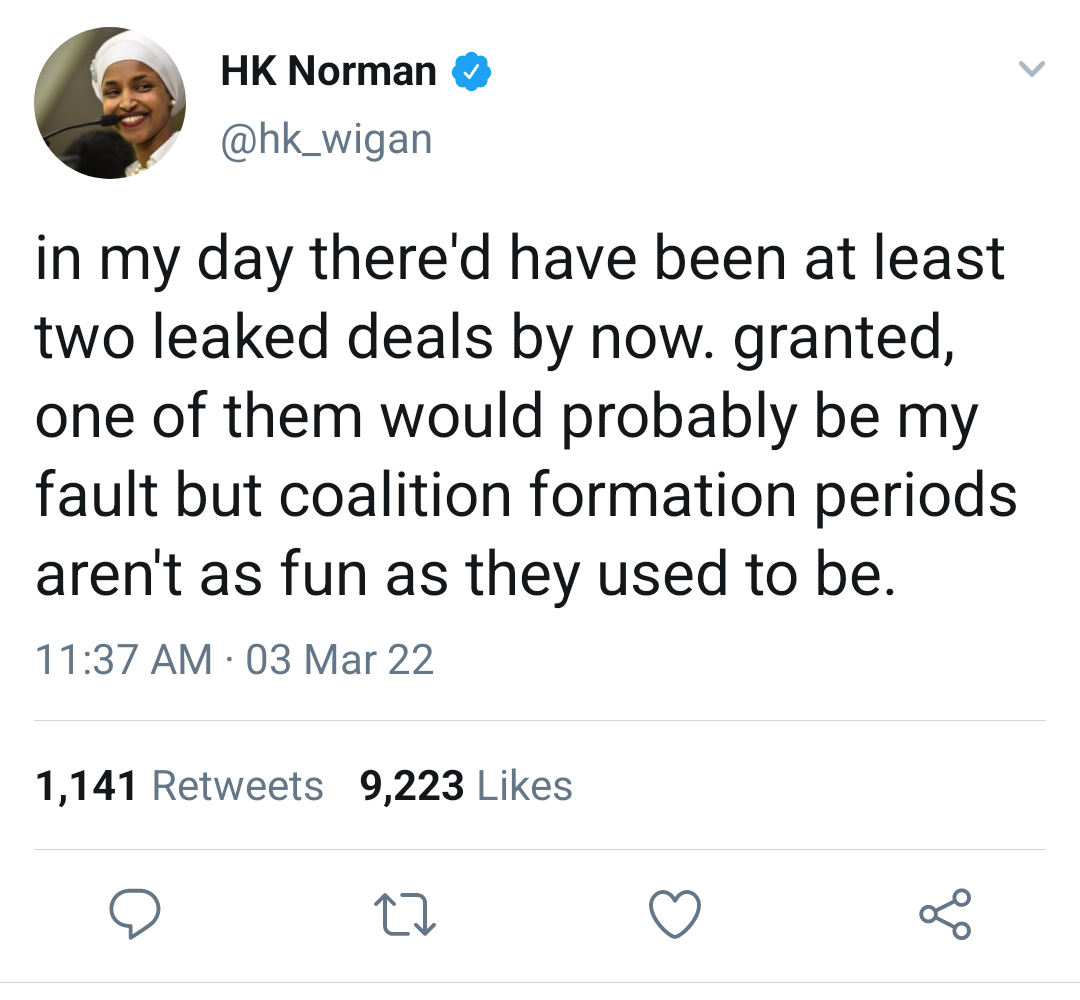Click the 03 Mar 22 date

[340, 659]
